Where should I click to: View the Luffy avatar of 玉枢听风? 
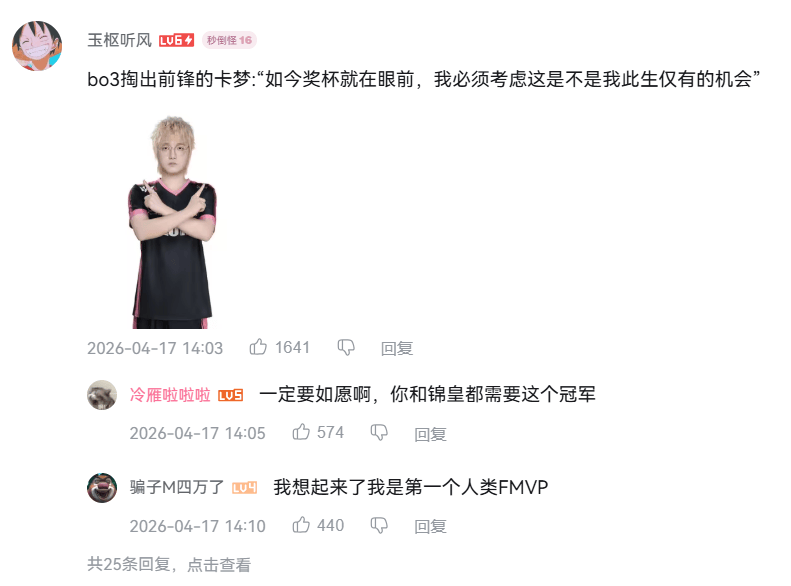[x=37, y=46]
